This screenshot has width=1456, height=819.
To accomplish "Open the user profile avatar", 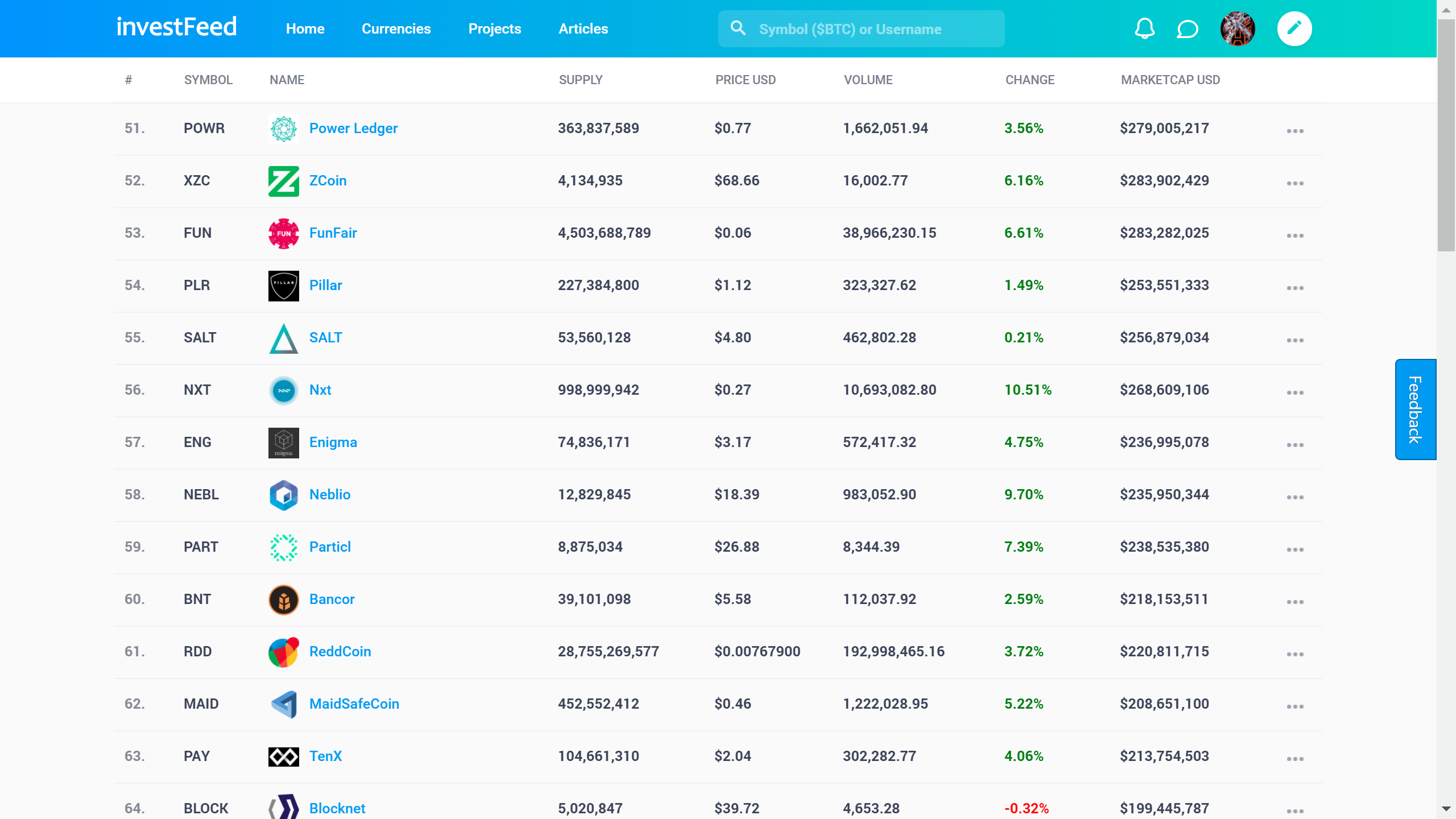I will pos(1238,28).
